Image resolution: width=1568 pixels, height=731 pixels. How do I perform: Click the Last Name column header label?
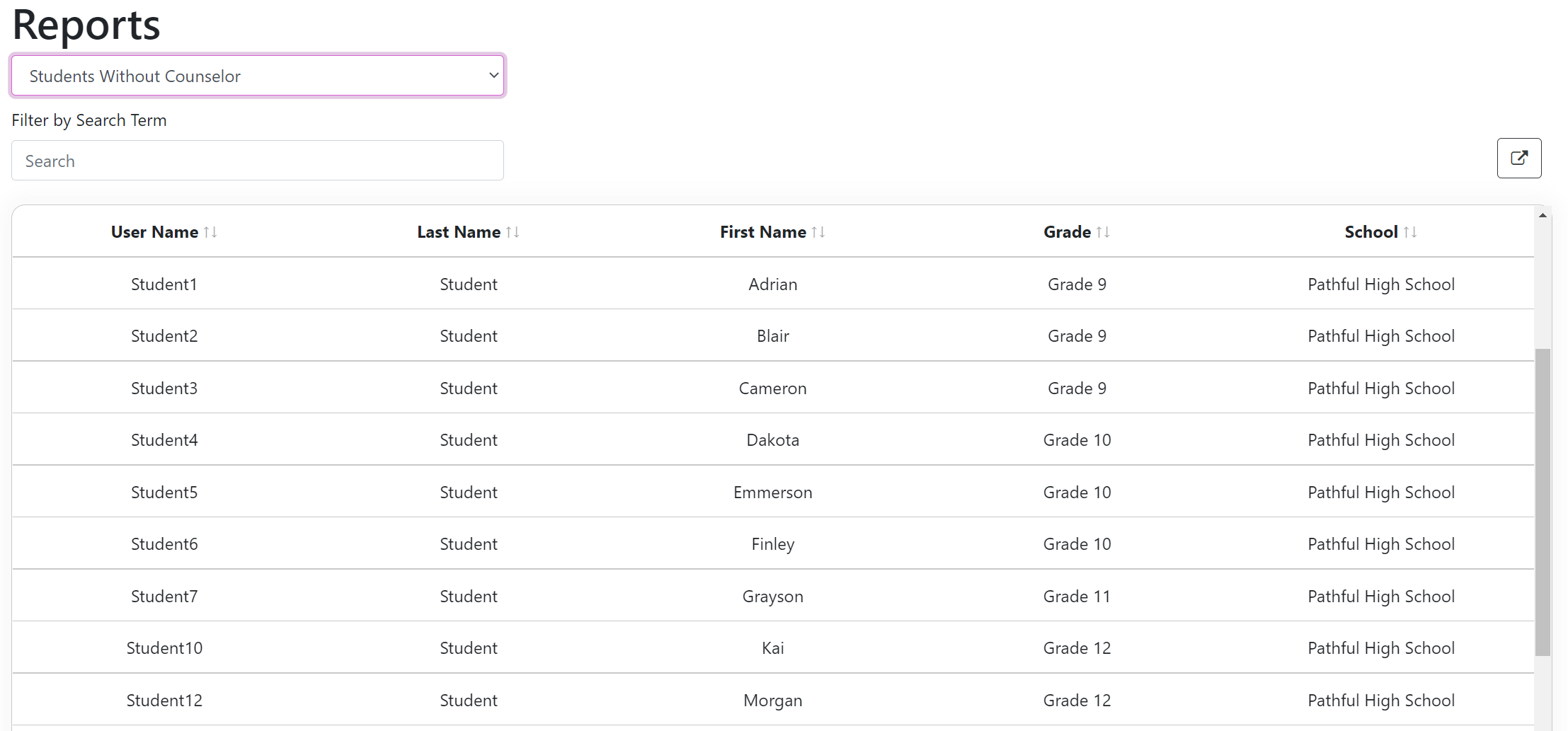click(459, 232)
